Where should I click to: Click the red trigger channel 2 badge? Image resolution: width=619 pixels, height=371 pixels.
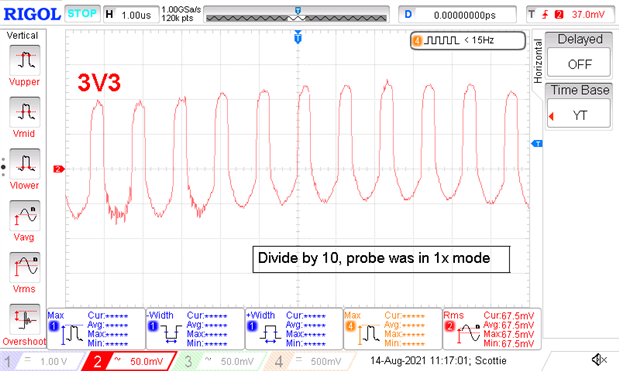point(559,15)
